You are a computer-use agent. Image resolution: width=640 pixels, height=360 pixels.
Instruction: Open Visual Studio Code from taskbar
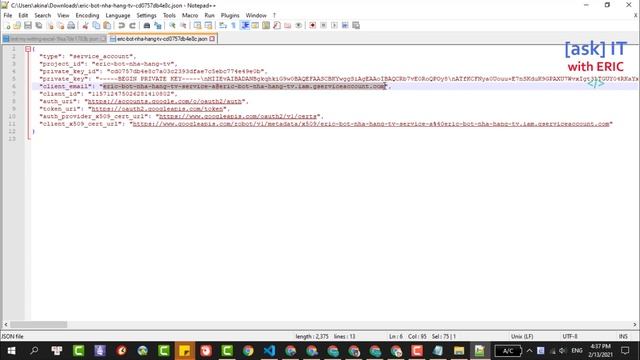[269, 351]
